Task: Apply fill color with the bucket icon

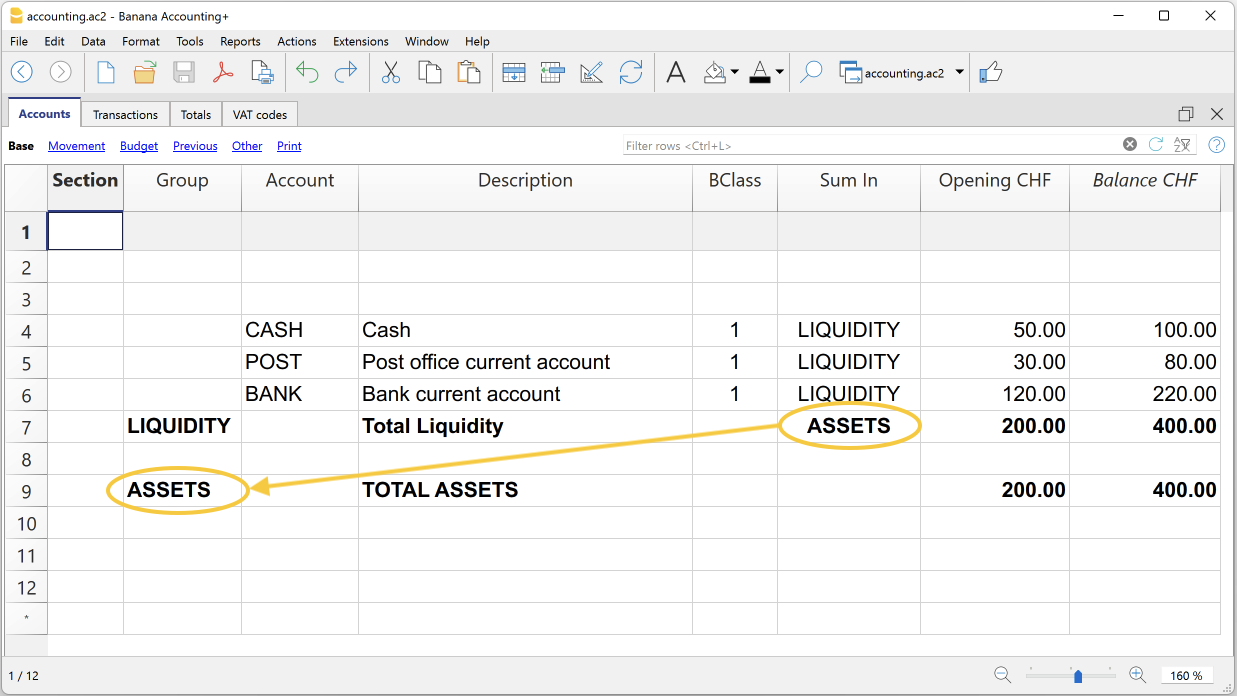Action: [x=716, y=72]
